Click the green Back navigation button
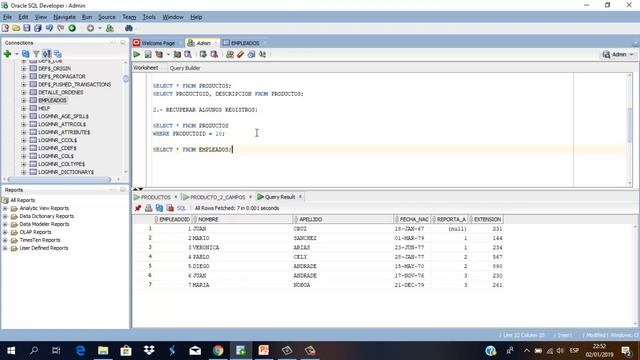Image resolution: width=640 pixels, height=360 pixels. 72,28
